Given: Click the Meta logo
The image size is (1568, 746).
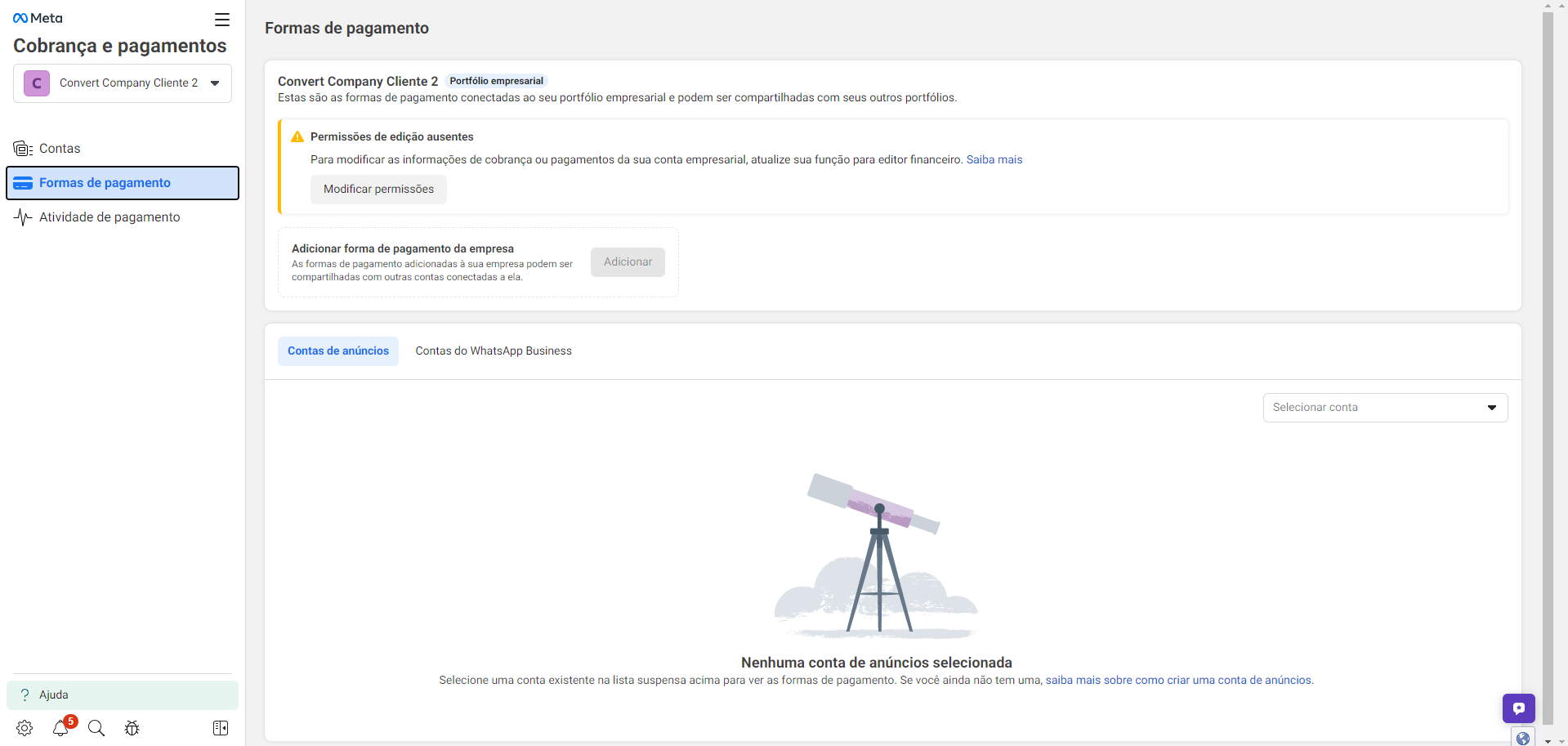Looking at the screenshot, I should [x=38, y=18].
